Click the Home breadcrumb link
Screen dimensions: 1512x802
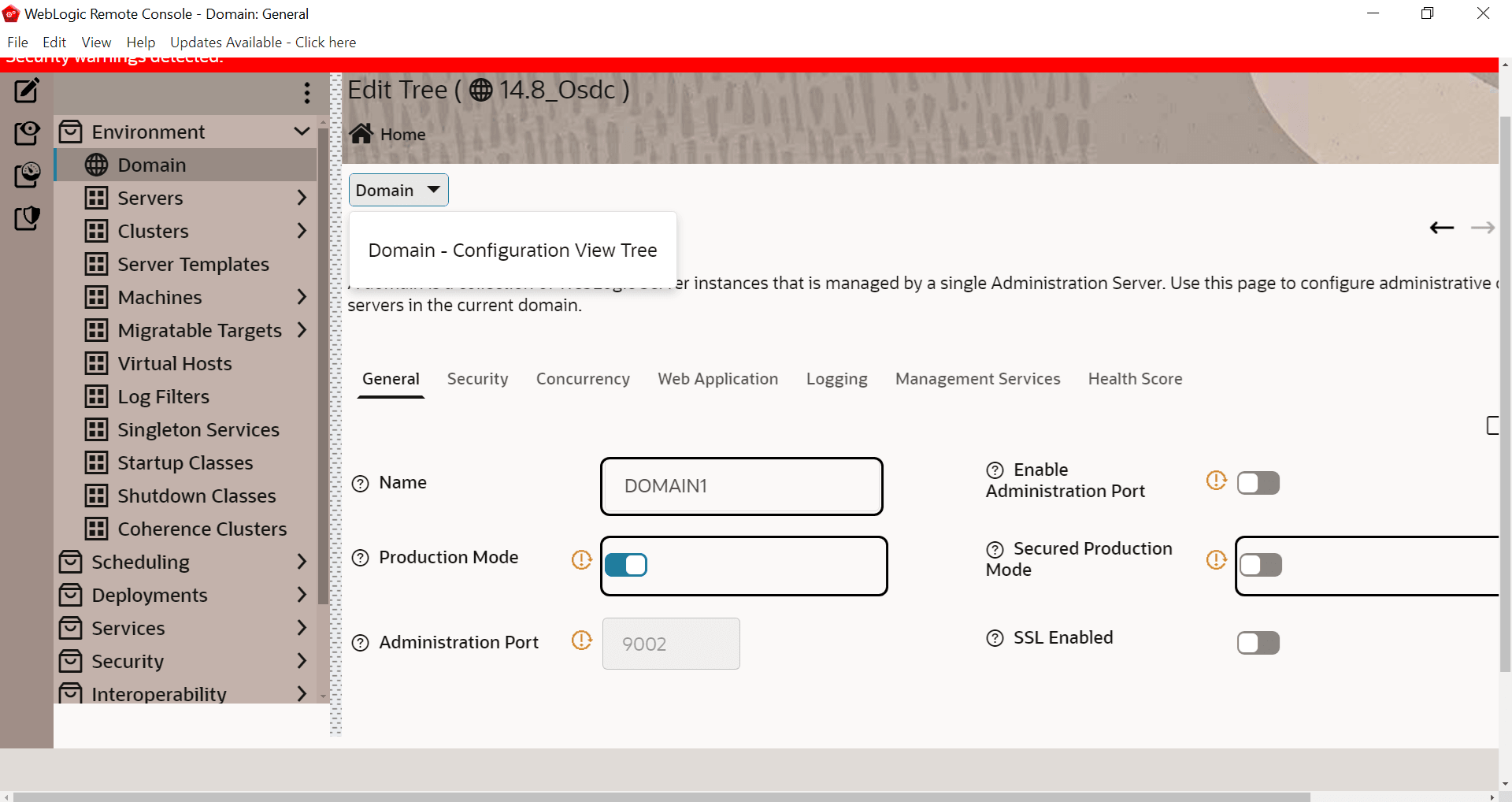click(403, 135)
